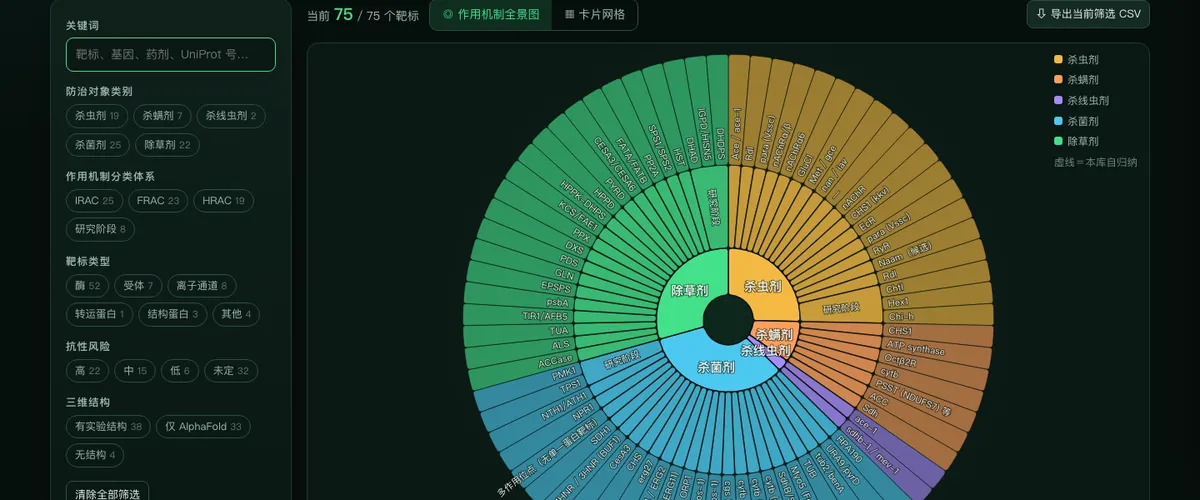Enable the FRAC 23 classification filter
This screenshot has height=500, width=1200.
coord(158,201)
